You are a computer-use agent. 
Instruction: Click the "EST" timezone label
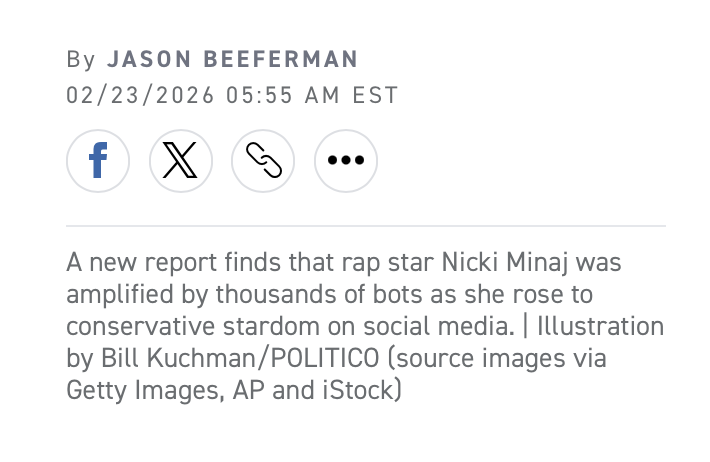375,96
